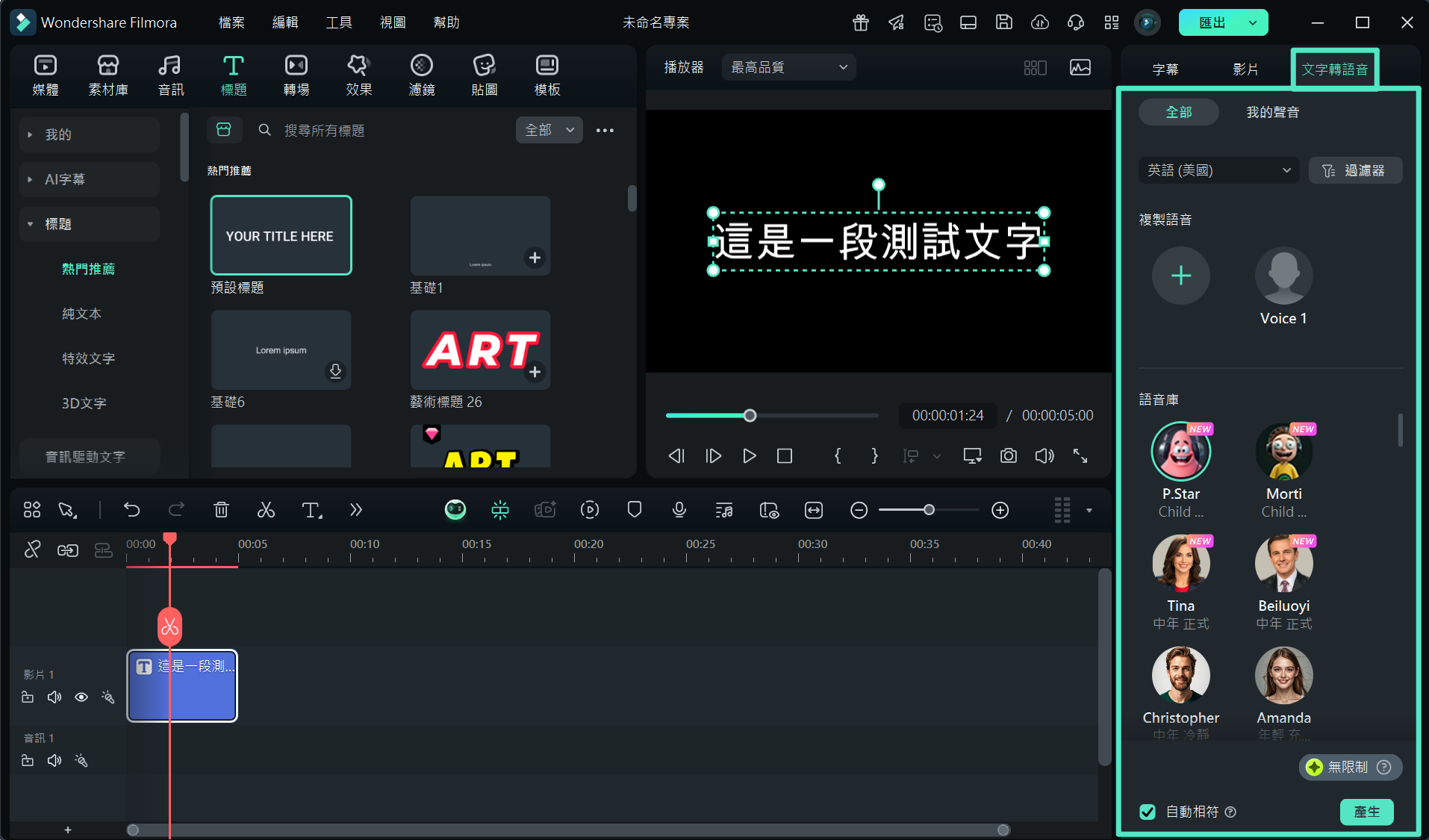Switch to the 文字轉語音 tab
This screenshot has height=840, width=1429.
1335,69
